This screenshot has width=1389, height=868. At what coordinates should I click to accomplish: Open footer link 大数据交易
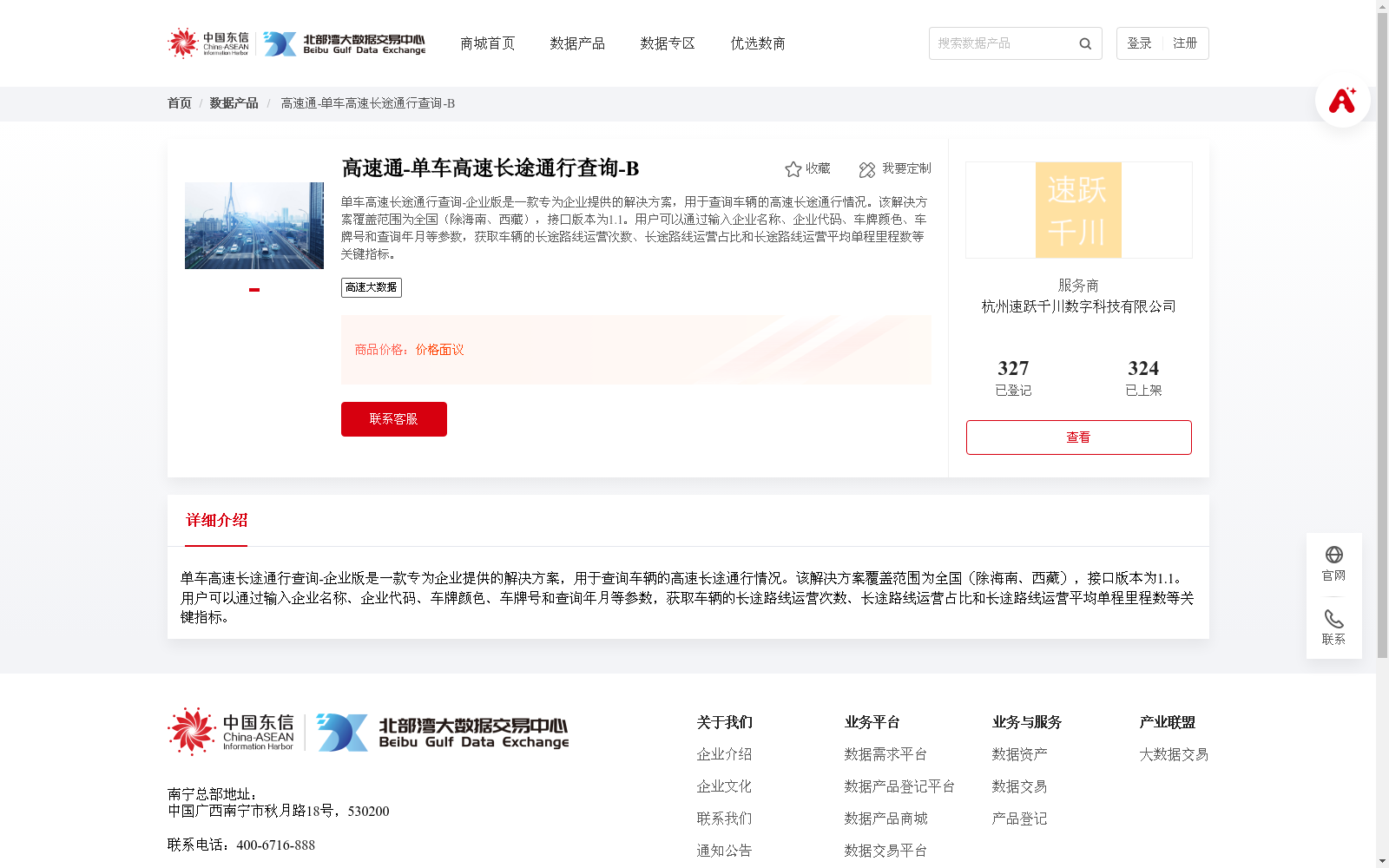[x=1174, y=754]
